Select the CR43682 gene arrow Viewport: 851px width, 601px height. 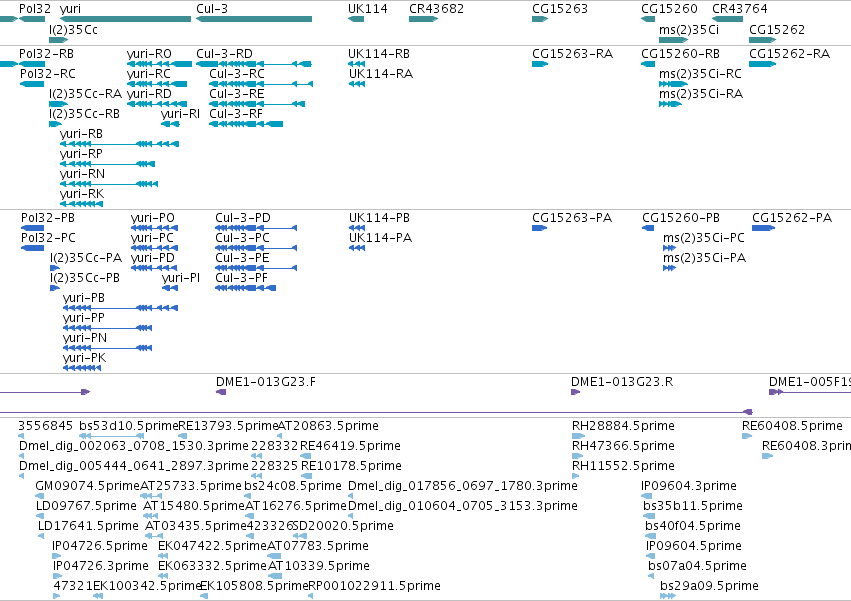click(423, 19)
